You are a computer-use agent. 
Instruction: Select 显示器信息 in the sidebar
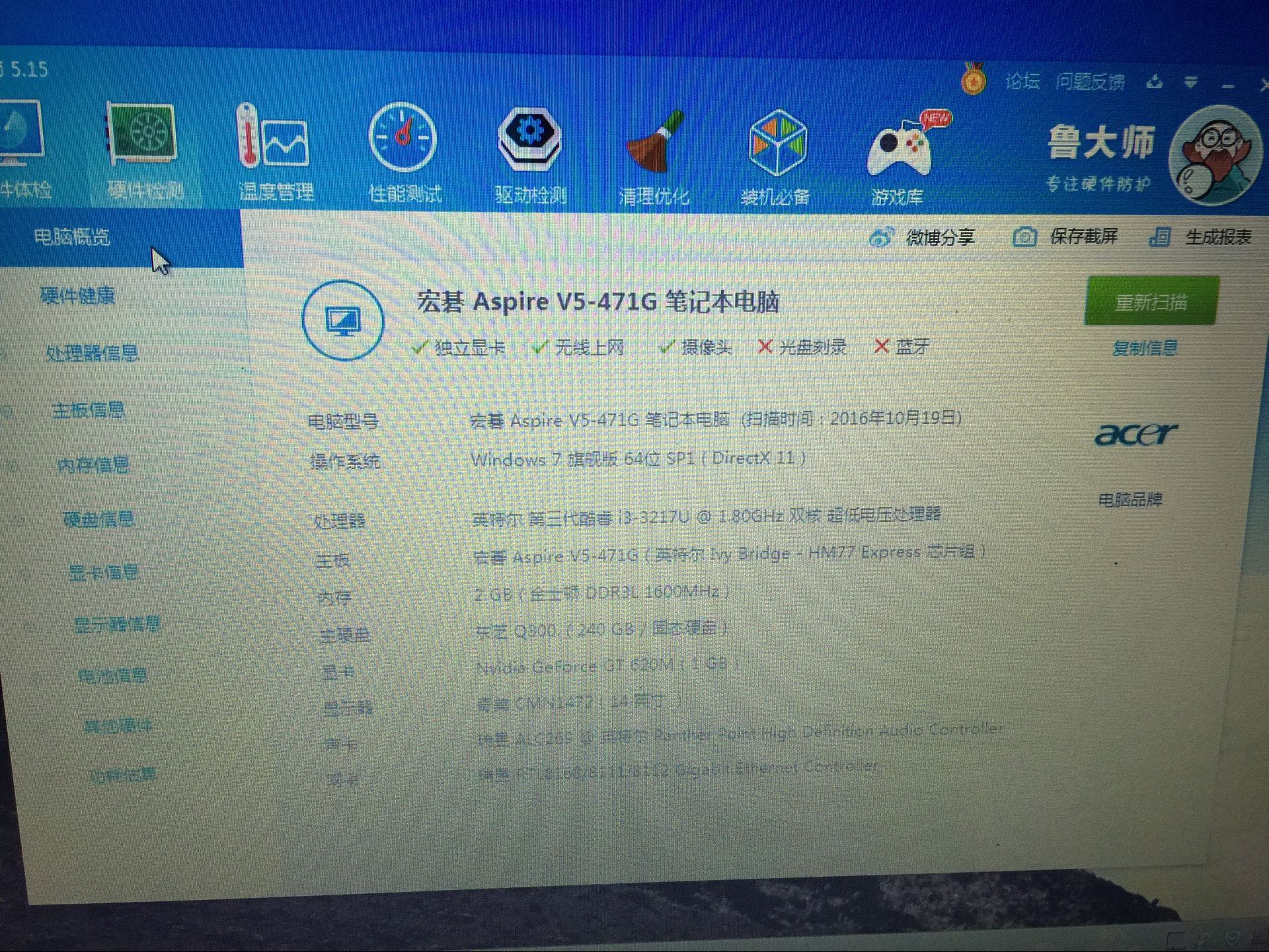(117, 624)
